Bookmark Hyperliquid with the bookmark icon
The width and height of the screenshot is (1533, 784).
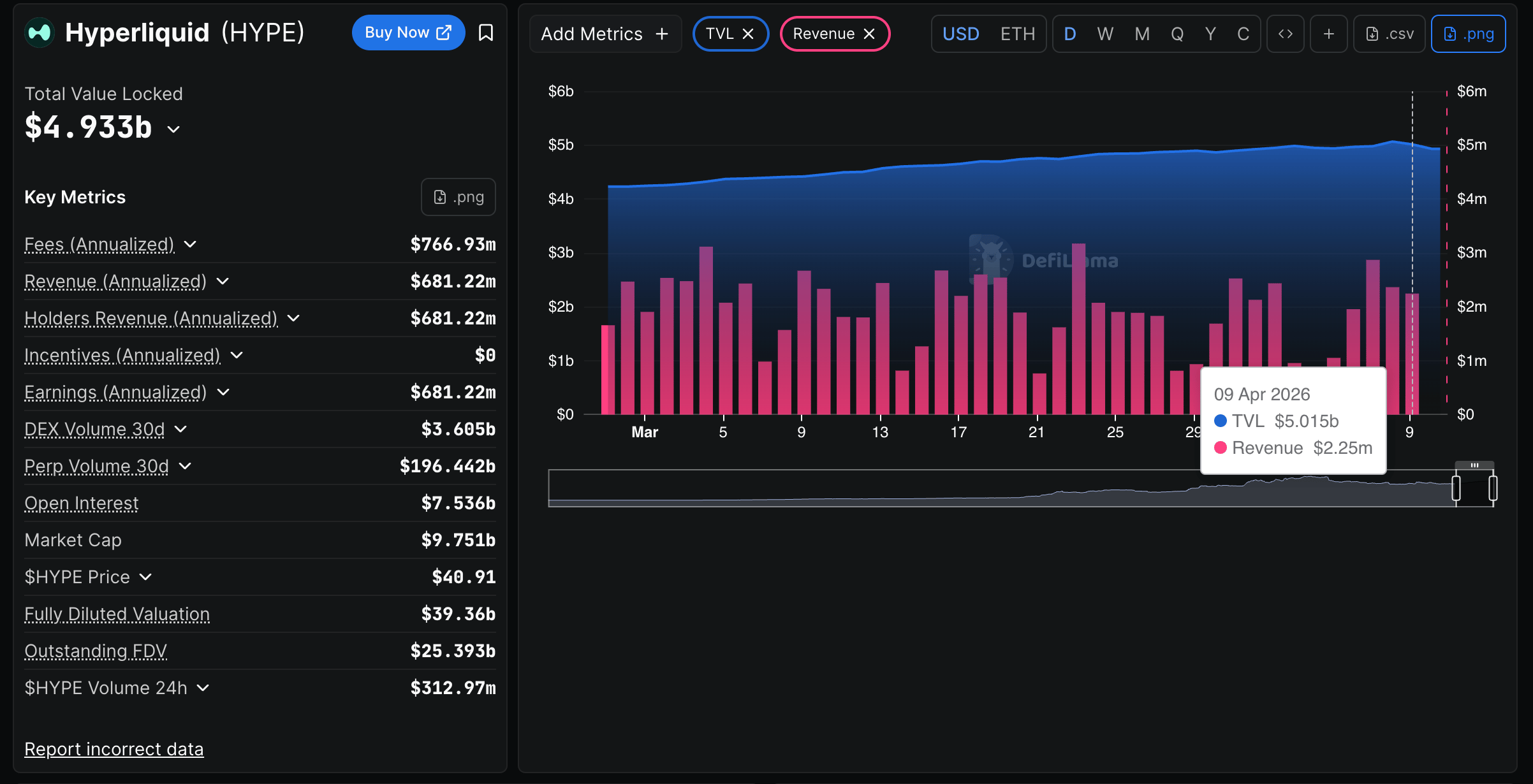[x=486, y=33]
